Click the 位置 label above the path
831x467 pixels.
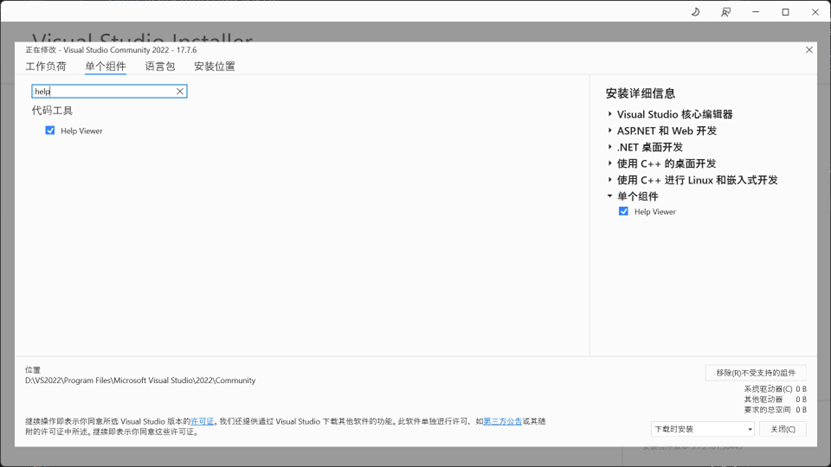(x=33, y=370)
